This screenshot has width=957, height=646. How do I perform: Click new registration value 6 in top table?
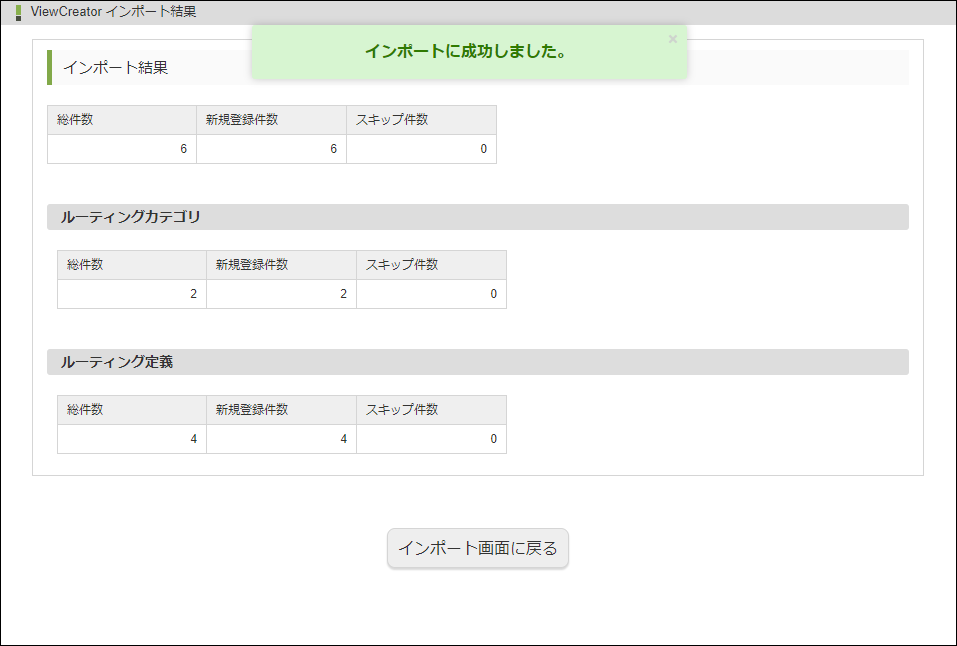pos(272,149)
